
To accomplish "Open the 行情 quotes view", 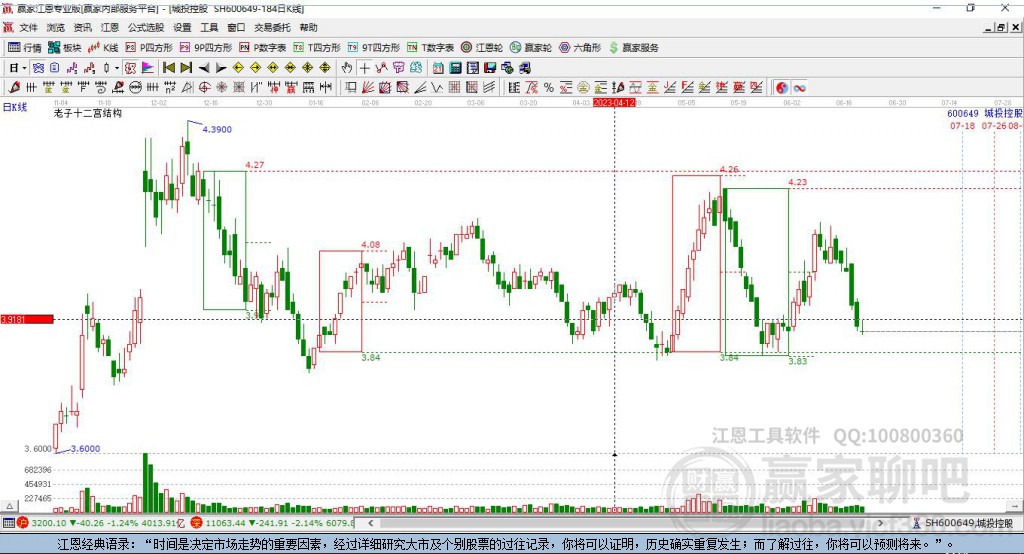I will point(25,48).
